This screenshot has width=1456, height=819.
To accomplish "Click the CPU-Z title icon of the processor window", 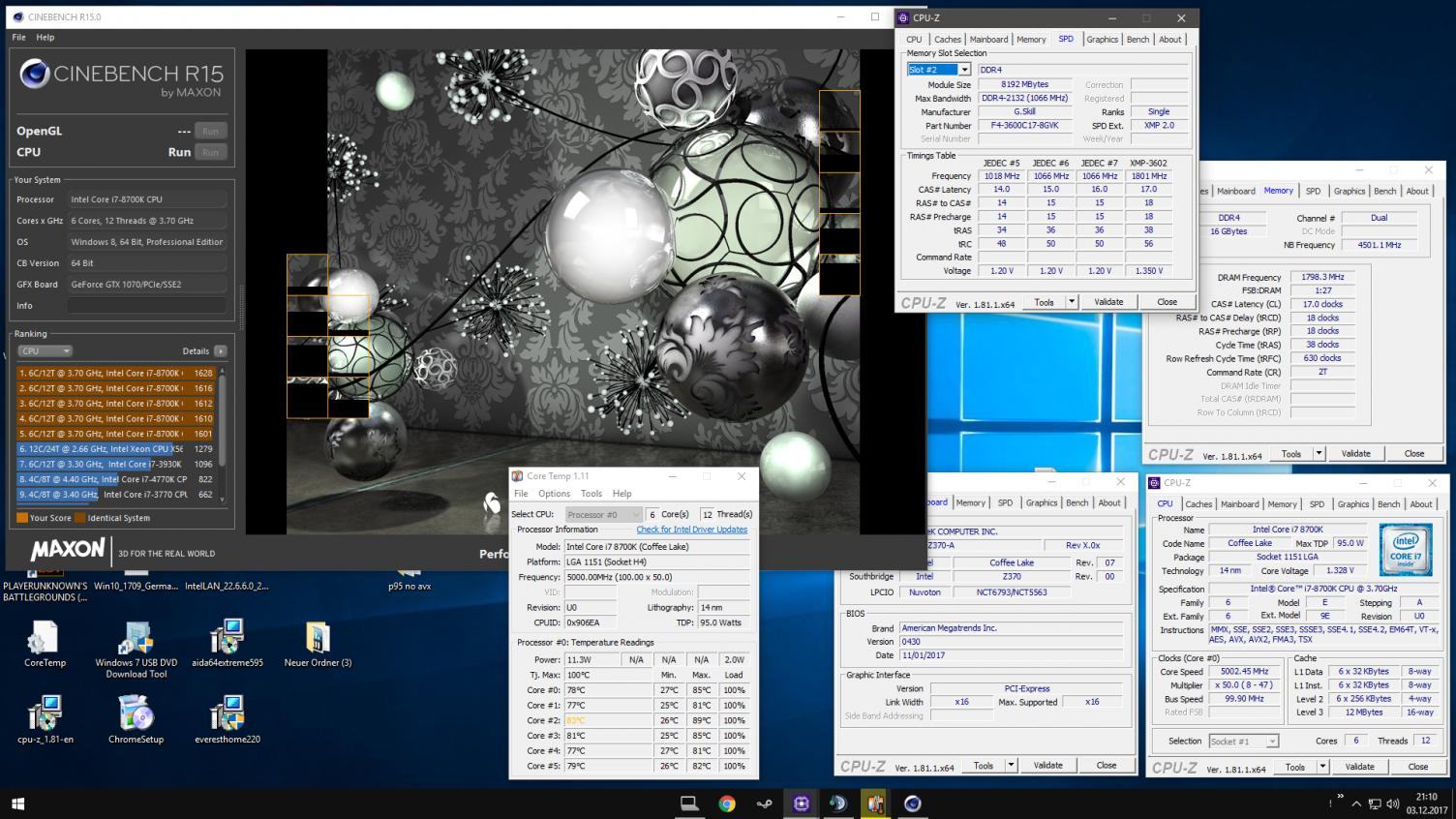I will pos(1155,482).
